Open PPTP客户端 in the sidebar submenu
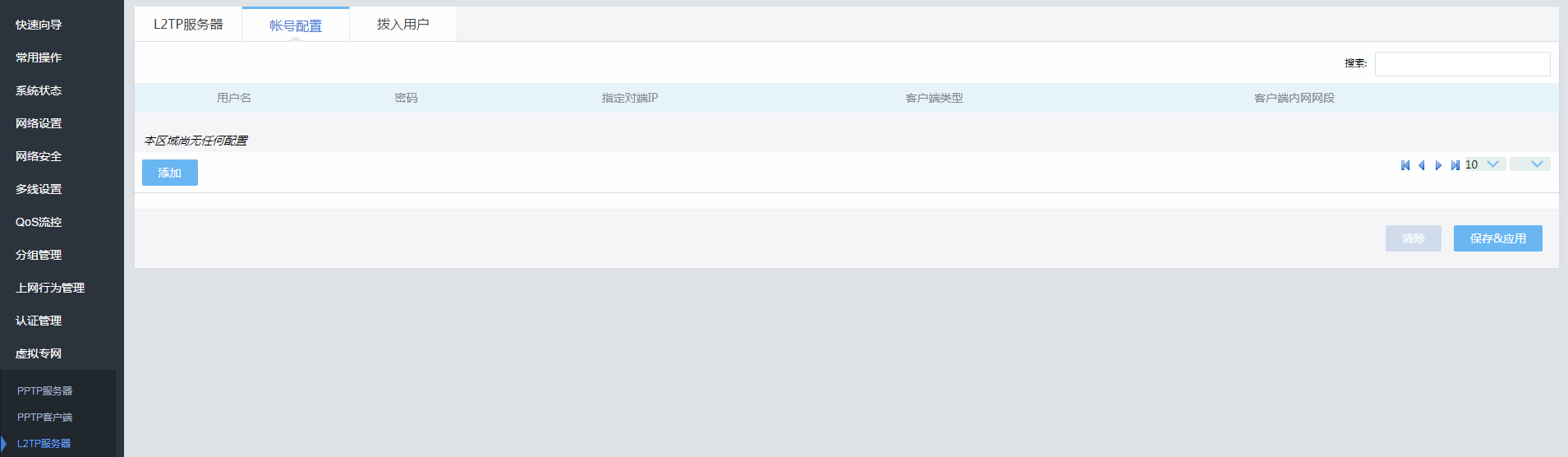Screen dimensions: 1568x457 pos(45,418)
